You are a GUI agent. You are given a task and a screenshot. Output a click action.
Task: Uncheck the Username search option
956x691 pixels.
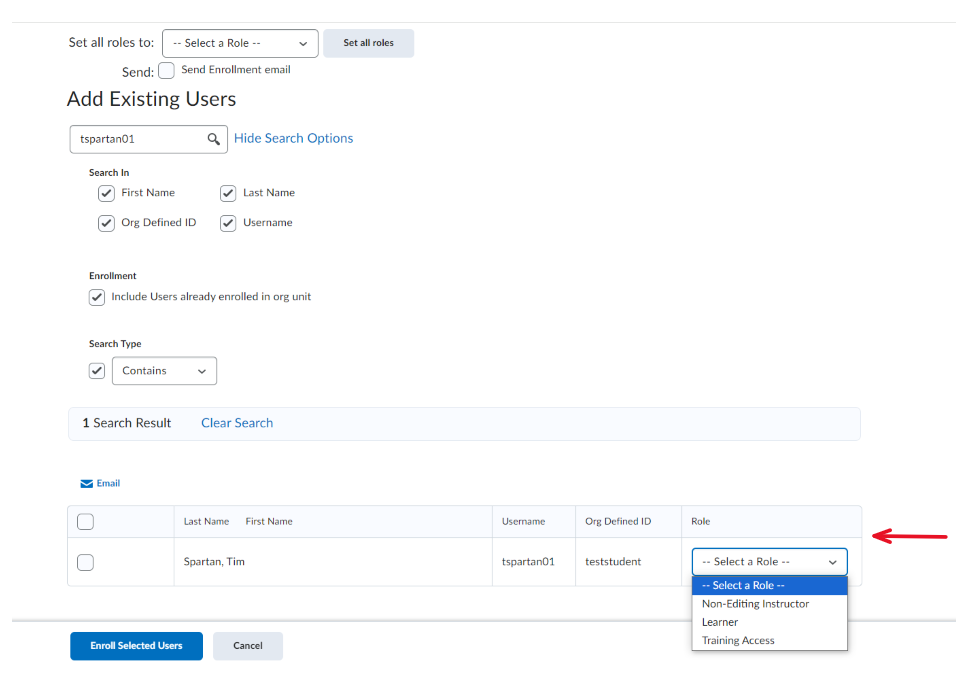pyautogui.click(x=227, y=223)
